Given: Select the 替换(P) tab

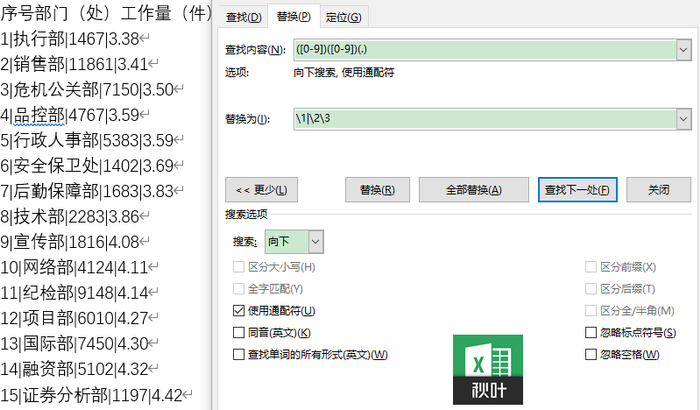Looking at the screenshot, I should (293, 17).
